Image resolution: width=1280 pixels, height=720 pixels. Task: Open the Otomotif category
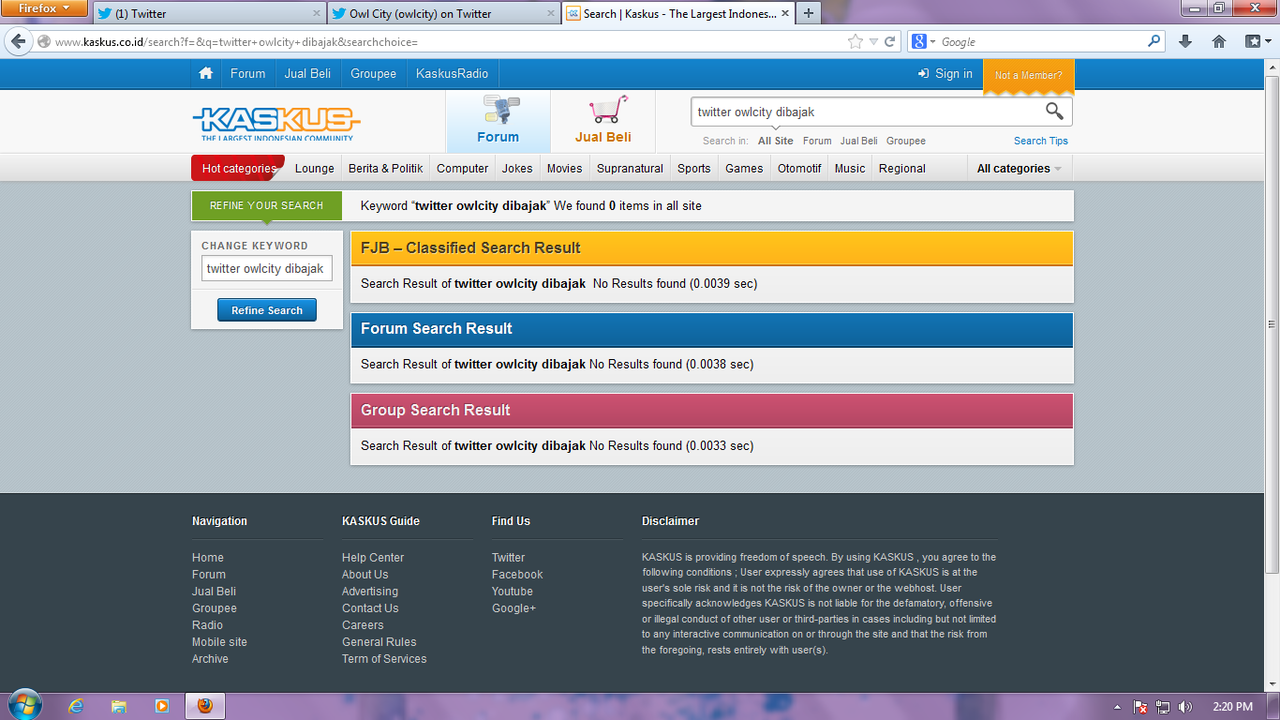(799, 168)
